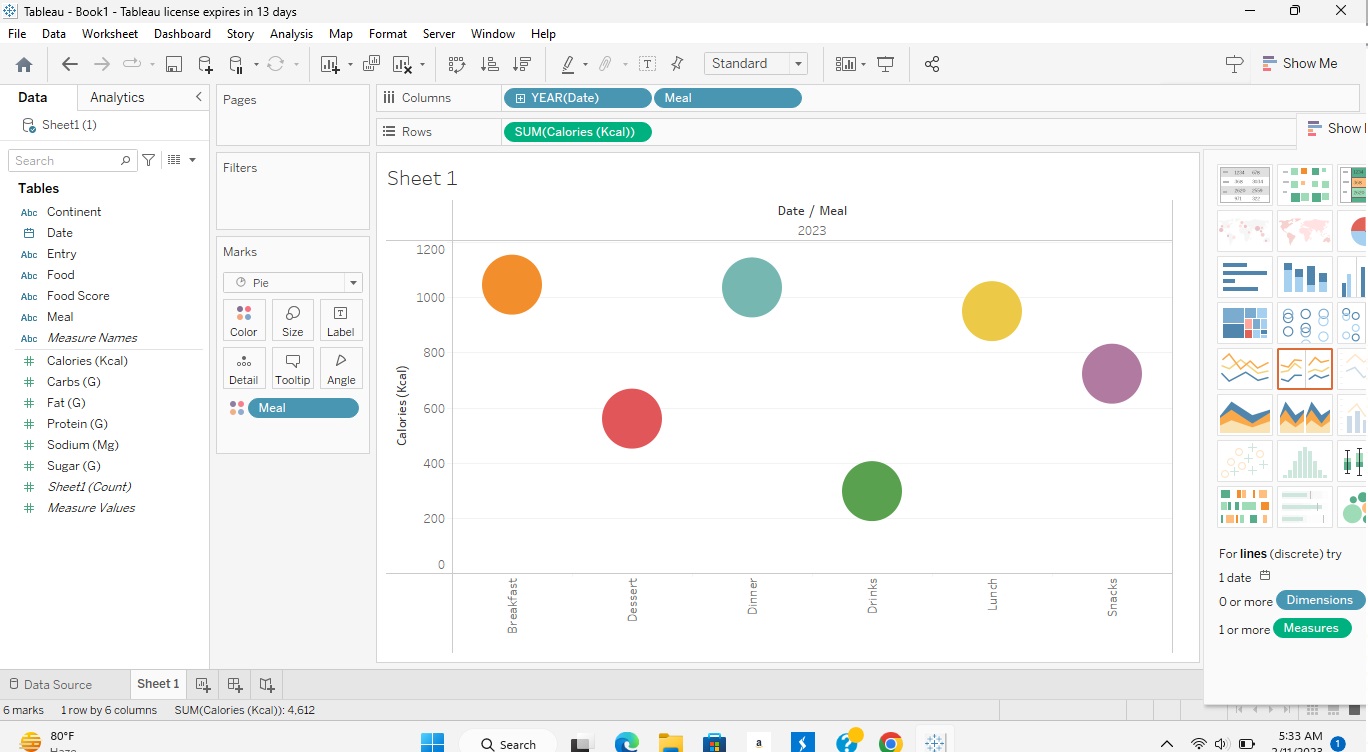
Task: Click the New Dashboard tab icon
Action: [x=235, y=685]
